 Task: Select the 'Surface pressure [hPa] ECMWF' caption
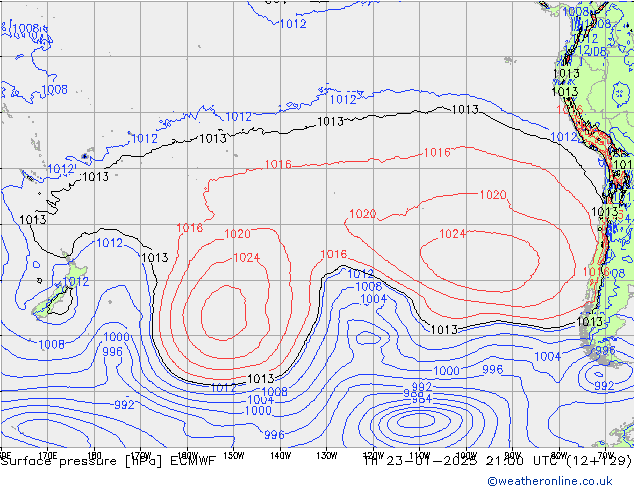[x=108, y=461]
